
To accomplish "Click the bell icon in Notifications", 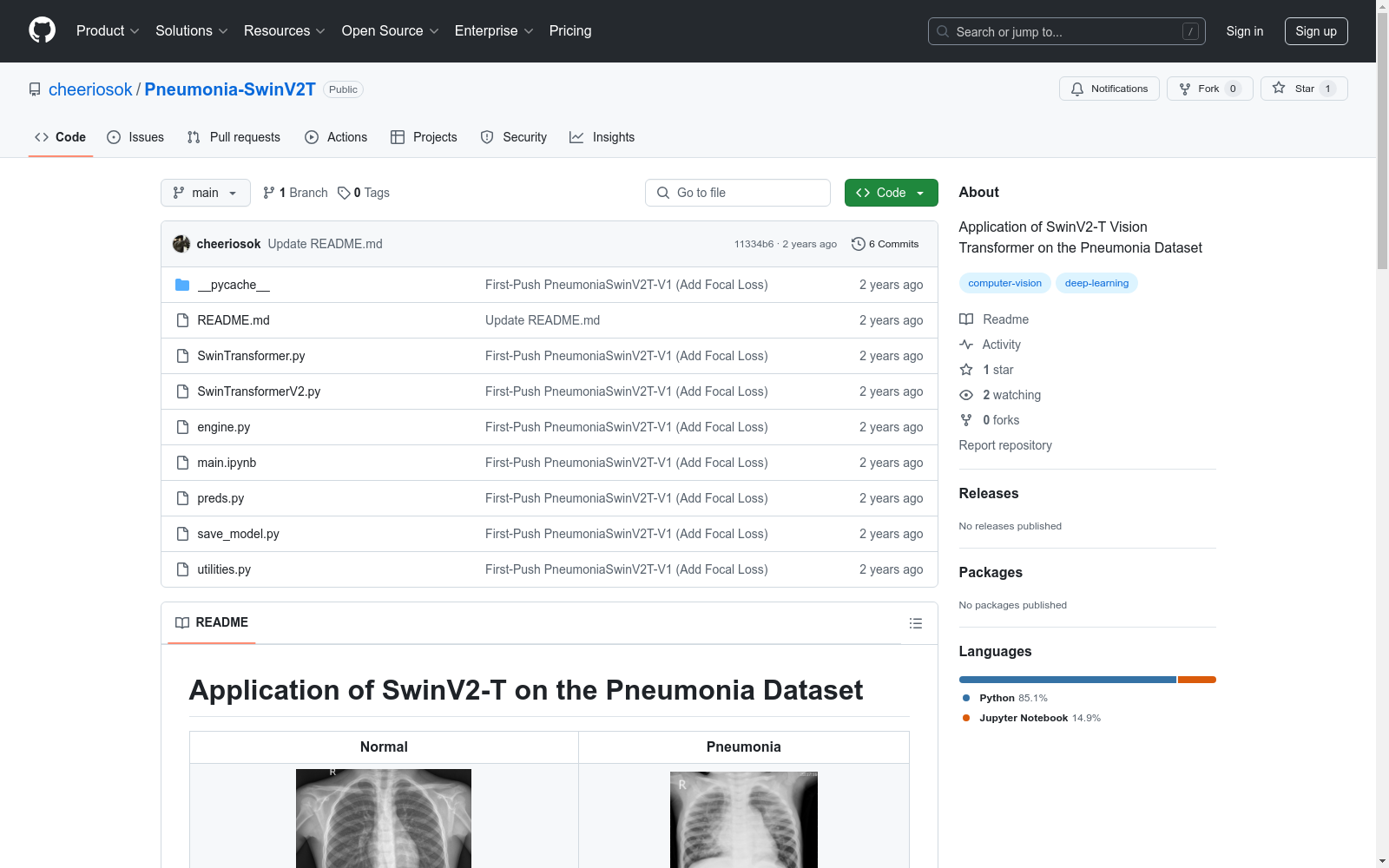I will click(x=1077, y=89).
